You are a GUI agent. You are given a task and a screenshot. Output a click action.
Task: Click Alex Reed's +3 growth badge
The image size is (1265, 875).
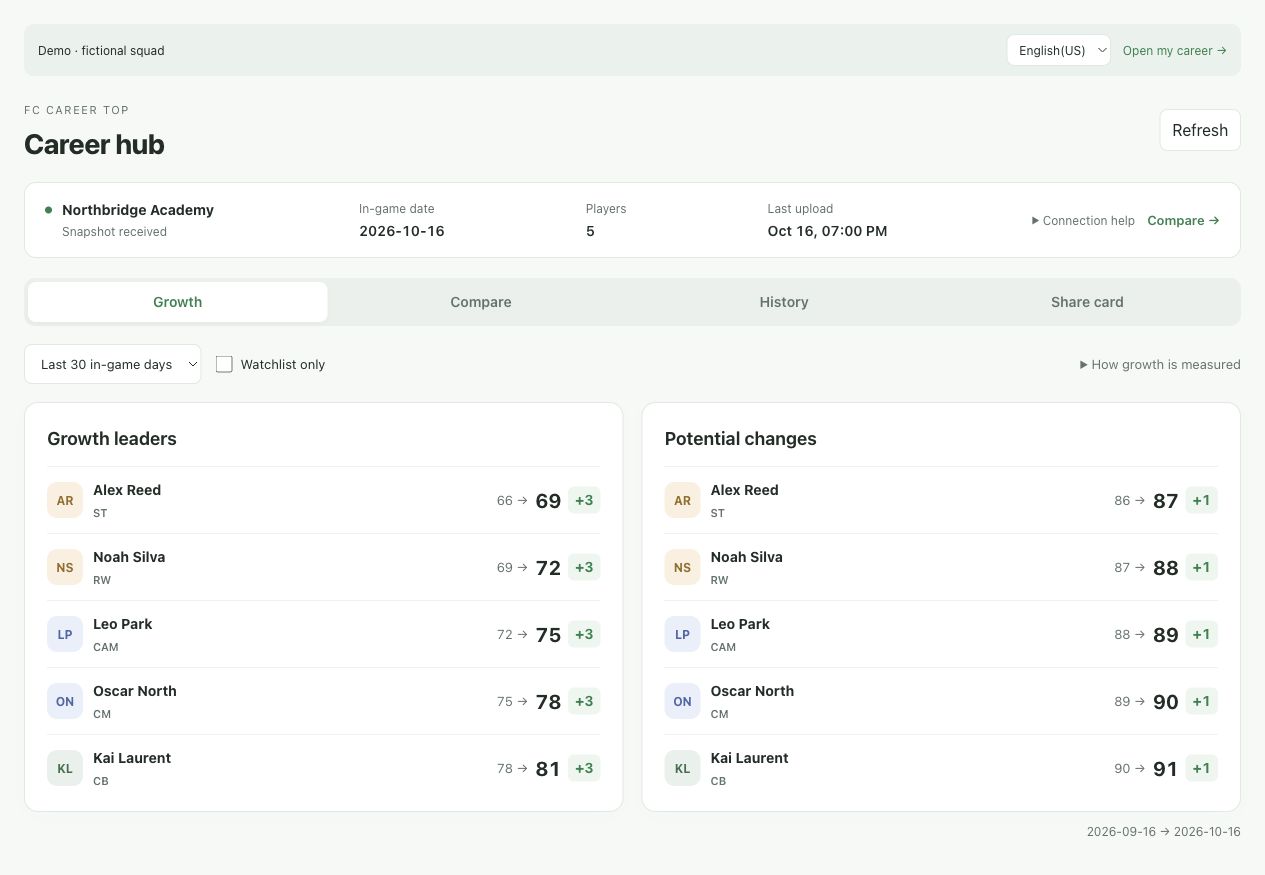click(584, 500)
